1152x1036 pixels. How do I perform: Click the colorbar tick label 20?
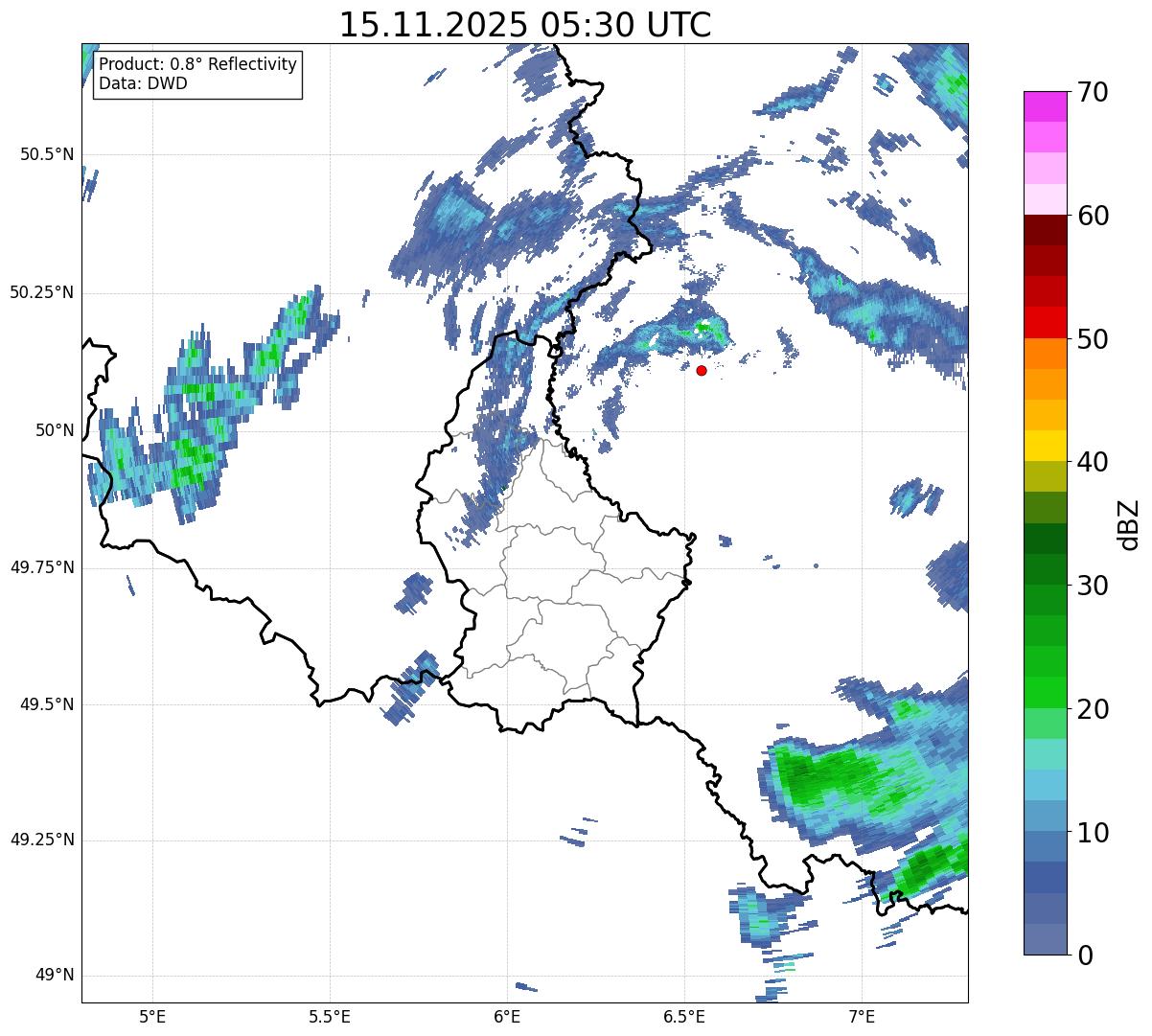pos(1094,709)
